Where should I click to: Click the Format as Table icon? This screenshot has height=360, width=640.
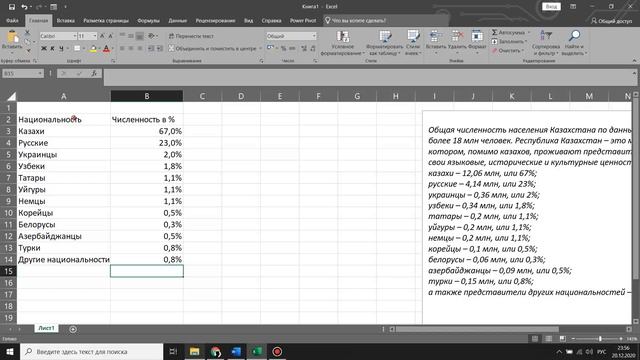tap(385, 37)
